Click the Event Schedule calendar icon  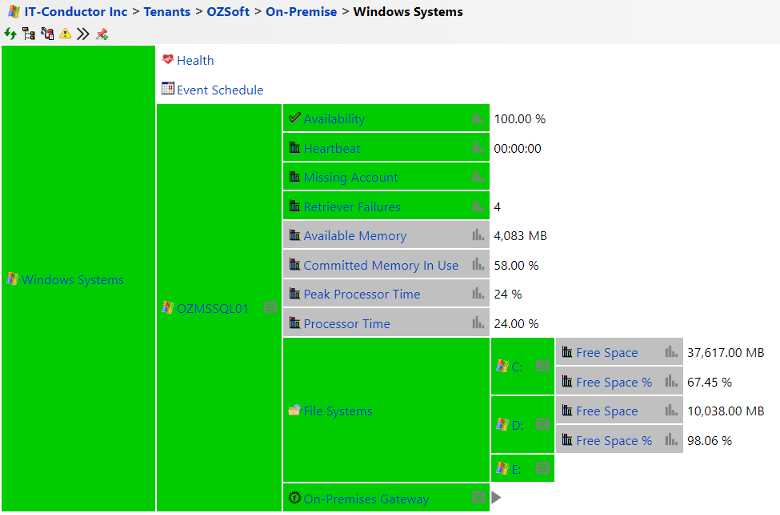pos(168,89)
